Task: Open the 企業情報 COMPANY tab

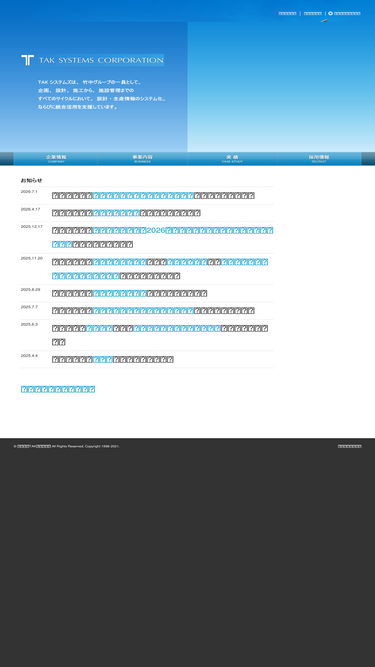Action: pyautogui.click(x=56, y=159)
